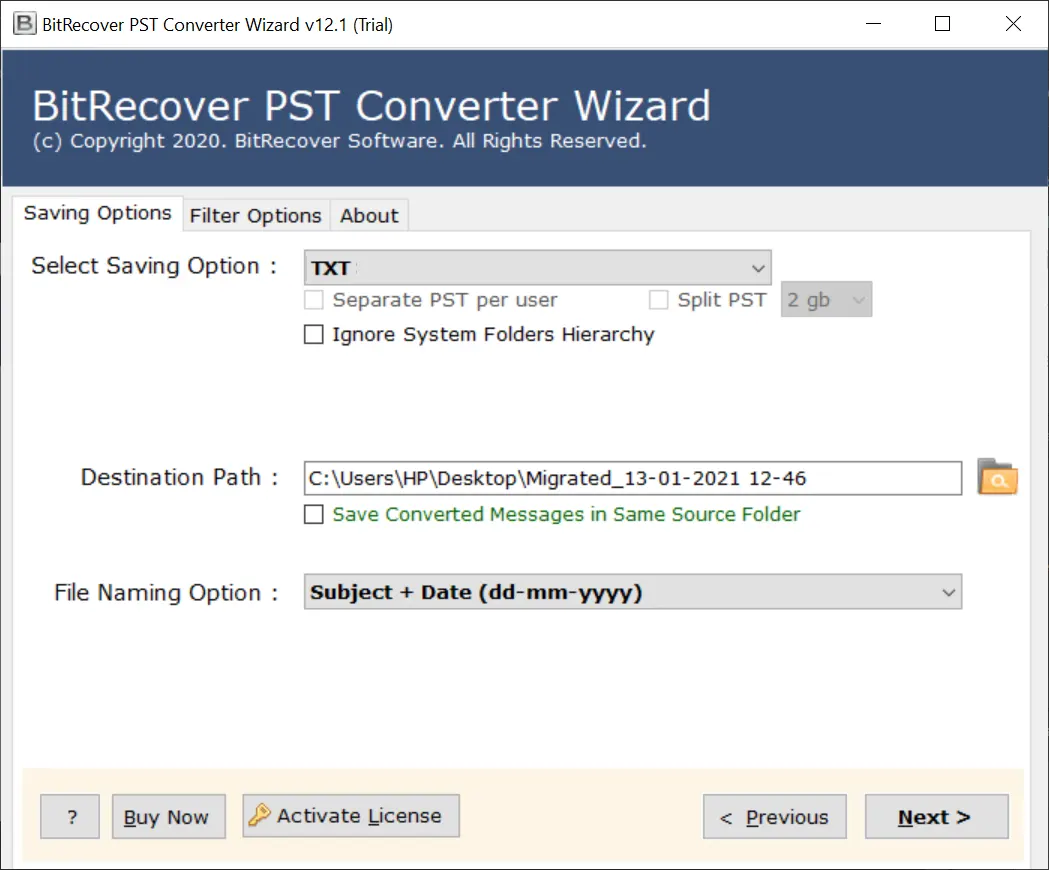Expand the File Naming Option dropdown

pos(632,592)
